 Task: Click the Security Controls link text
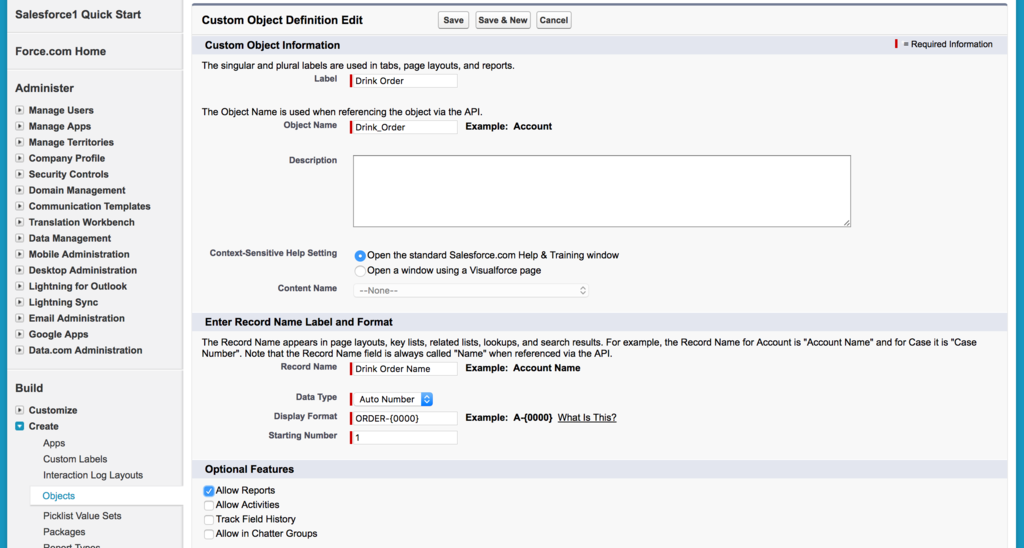tap(69, 174)
